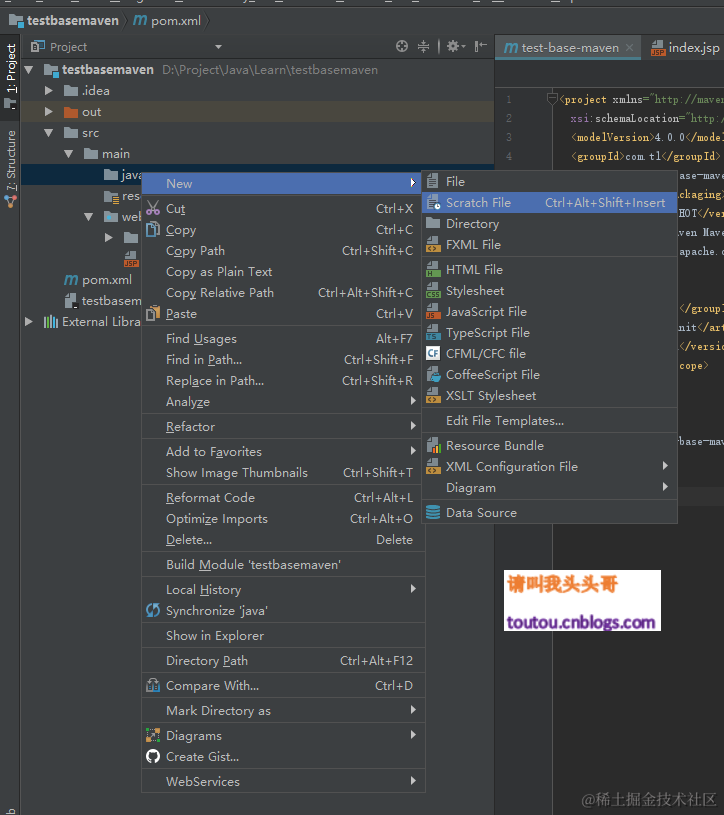Click pom.xml in the breadcrumb bar
Image resolution: width=724 pixels, height=815 pixels.
167,20
